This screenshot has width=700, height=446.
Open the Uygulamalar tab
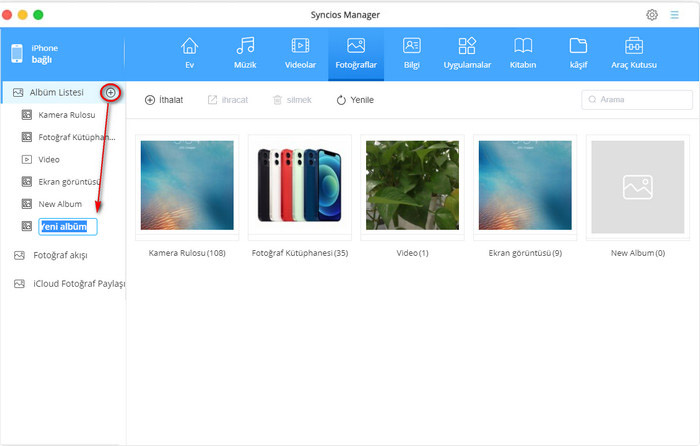467,54
